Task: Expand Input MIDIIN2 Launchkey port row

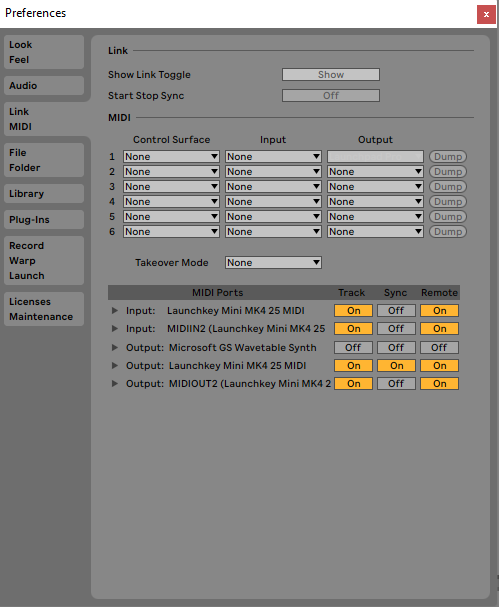Action: coord(115,329)
